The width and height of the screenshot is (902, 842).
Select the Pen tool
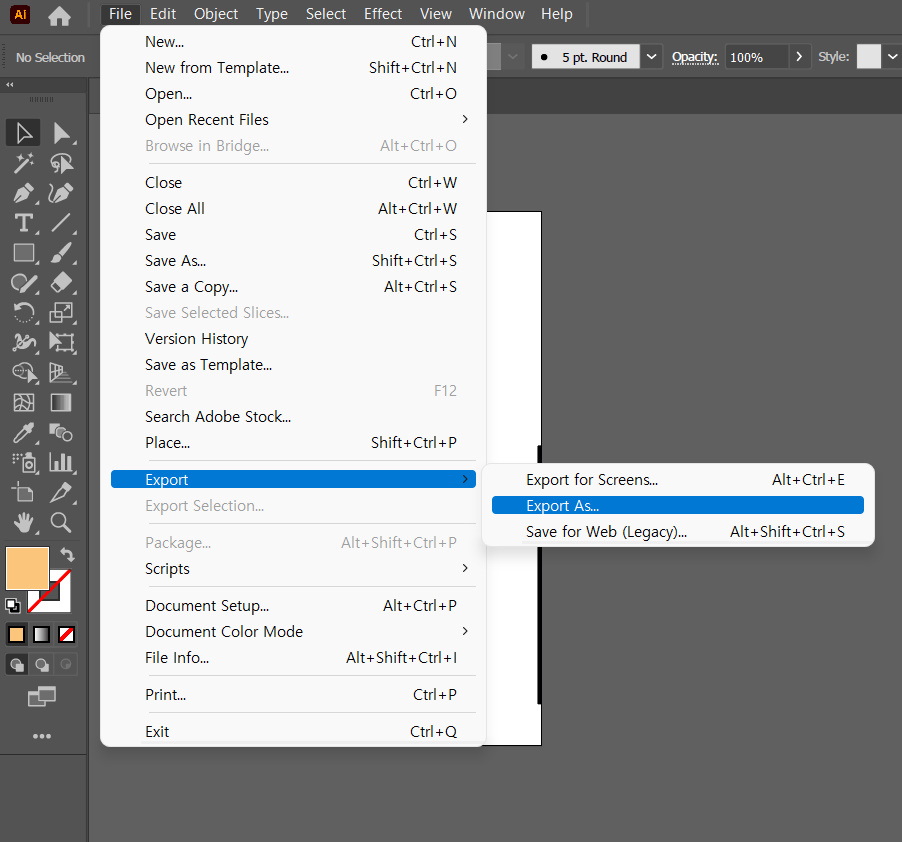(23, 193)
